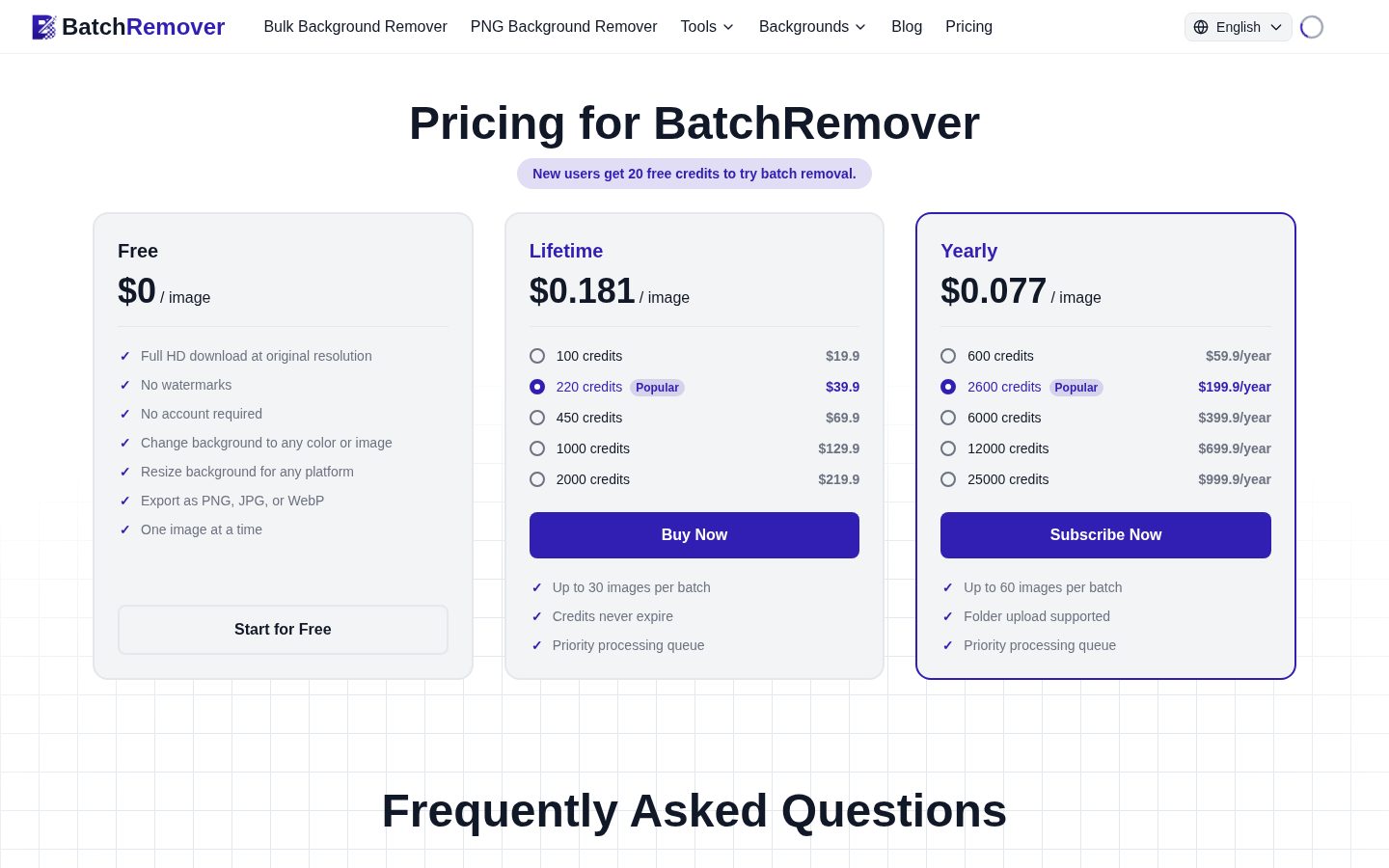Click the Subscribe Now button

pyautogui.click(x=1105, y=535)
